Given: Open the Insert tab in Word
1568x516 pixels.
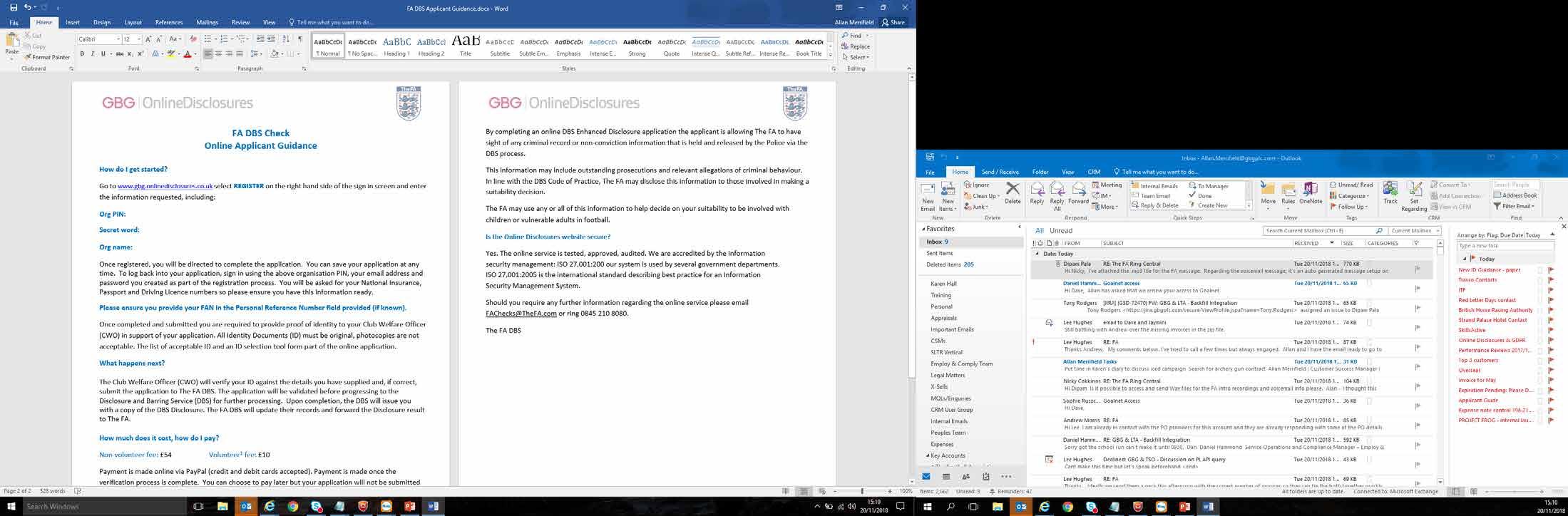Looking at the screenshot, I should pos(73,23).
